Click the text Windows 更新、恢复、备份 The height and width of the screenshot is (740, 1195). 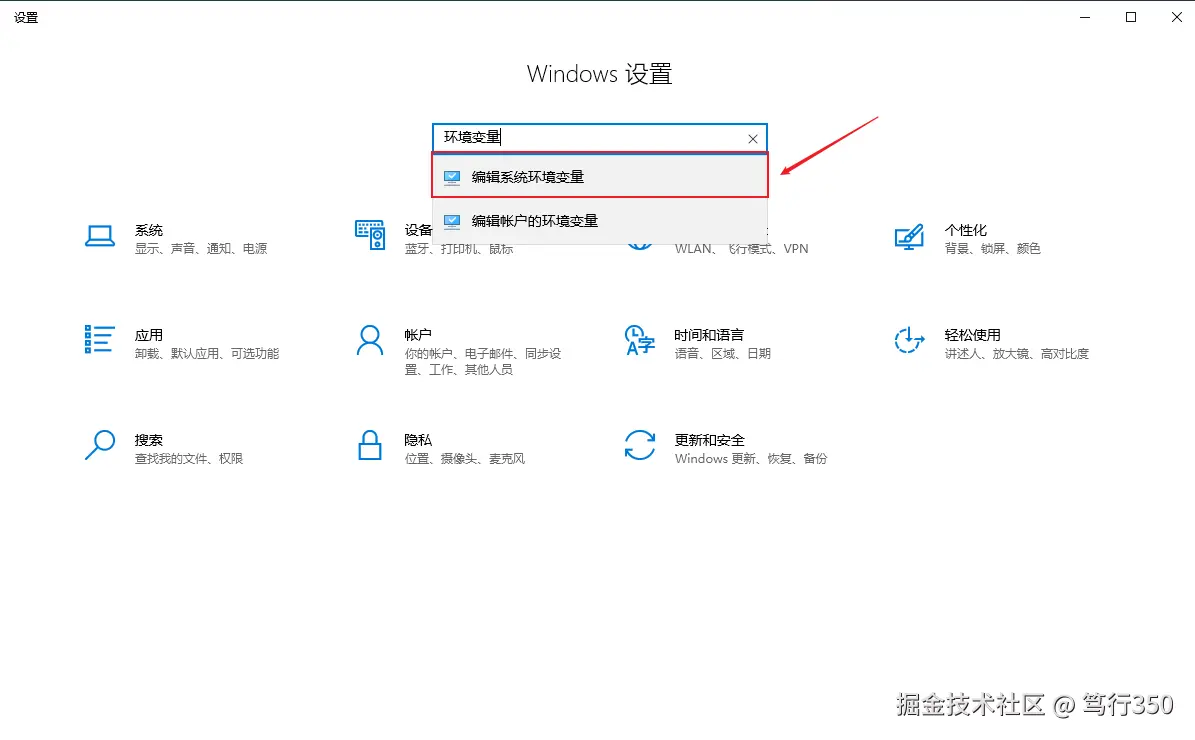(751, 459)
